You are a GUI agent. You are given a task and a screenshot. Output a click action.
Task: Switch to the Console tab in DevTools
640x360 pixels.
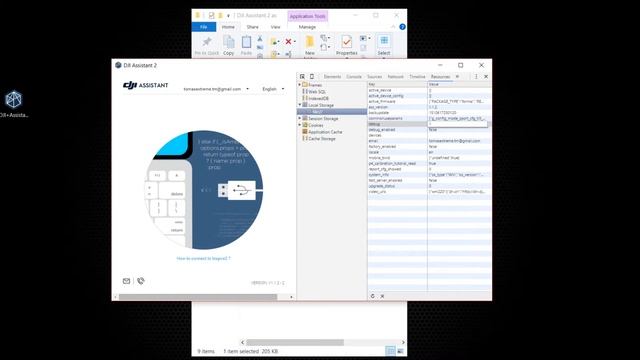[x=354, y=76]
